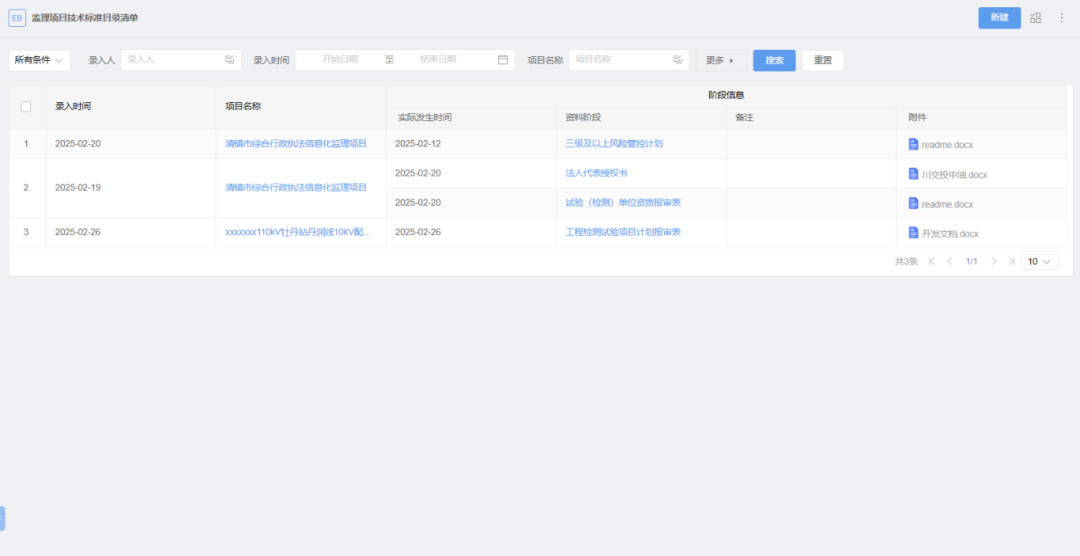
Task: Open the xxxxxxx110kV牡丹站 project link
Action: pos(298,232)
